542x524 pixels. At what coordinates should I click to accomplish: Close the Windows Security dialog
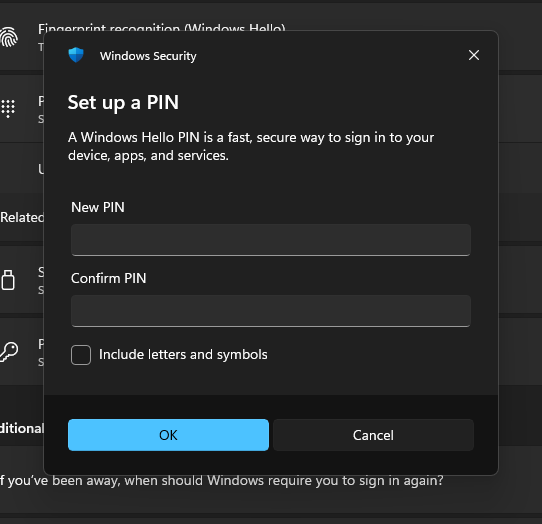[x=474, y=55]
